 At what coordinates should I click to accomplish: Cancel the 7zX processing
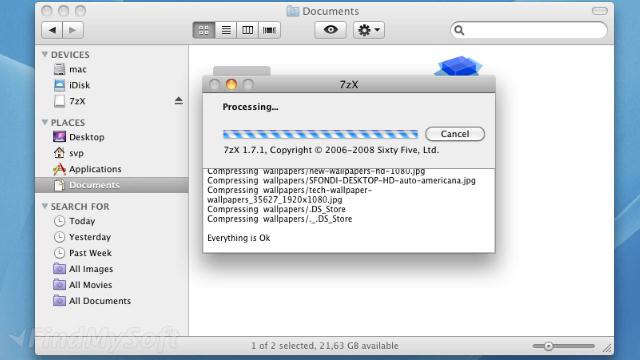[455, 134]
